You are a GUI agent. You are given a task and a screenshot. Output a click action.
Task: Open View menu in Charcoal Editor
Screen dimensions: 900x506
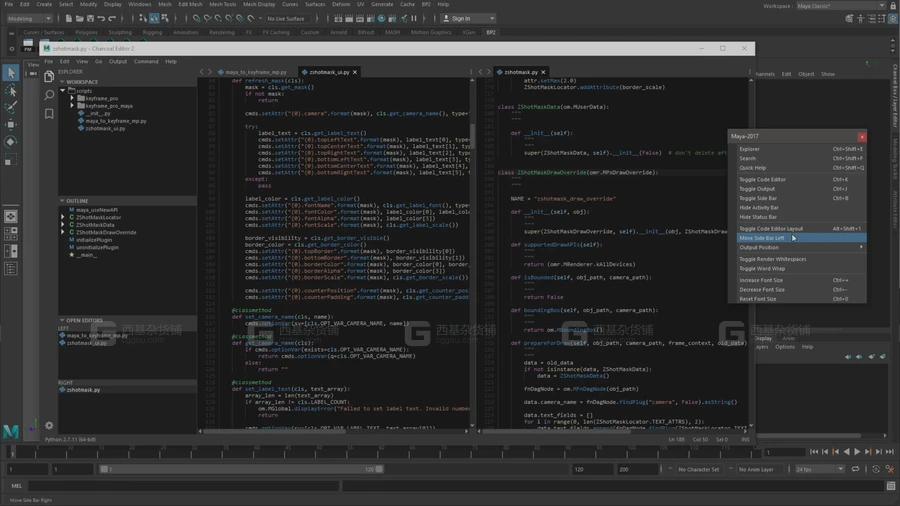point(82,61)
